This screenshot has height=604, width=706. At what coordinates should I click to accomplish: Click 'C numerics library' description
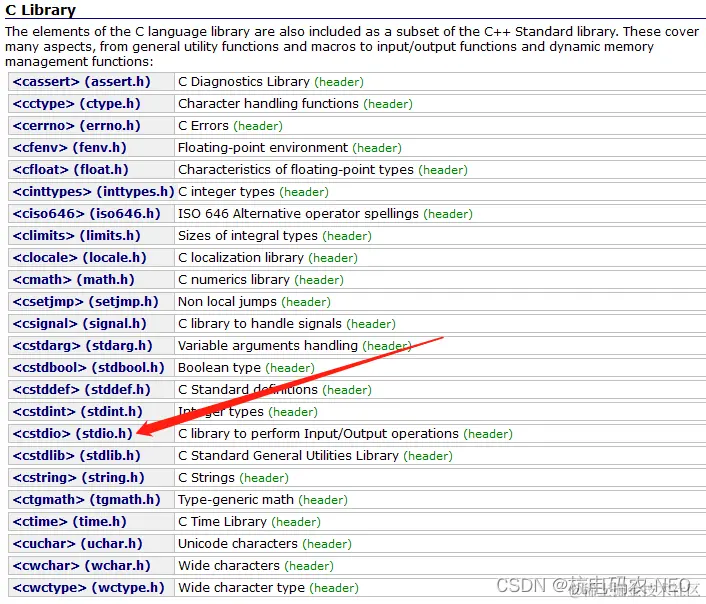pyautogui.click(x=234, y=280)
